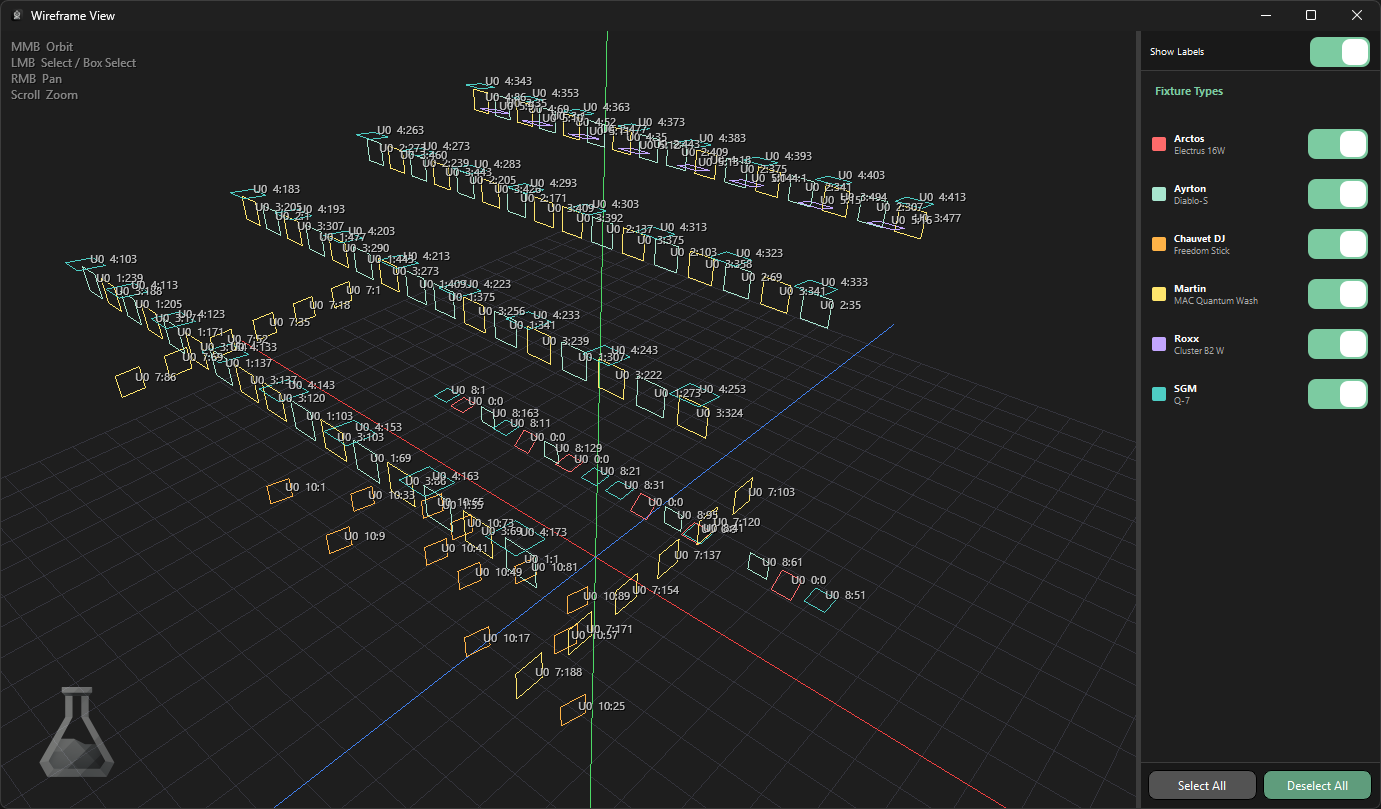Screen dimensions: 1381x809
Task: Select the fixture labeled U0 3:324
Action: [x=694, y=417]
